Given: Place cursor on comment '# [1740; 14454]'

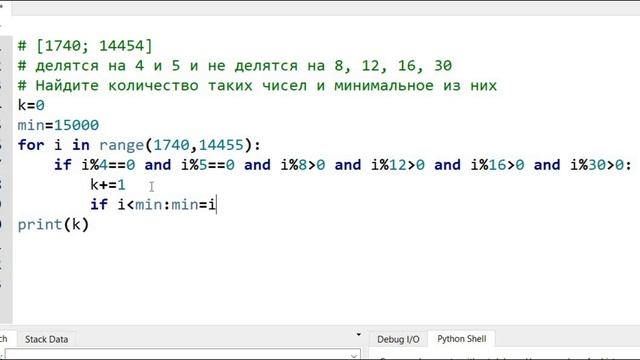Looking at the screenshot, I should click(x=85, y=46).
